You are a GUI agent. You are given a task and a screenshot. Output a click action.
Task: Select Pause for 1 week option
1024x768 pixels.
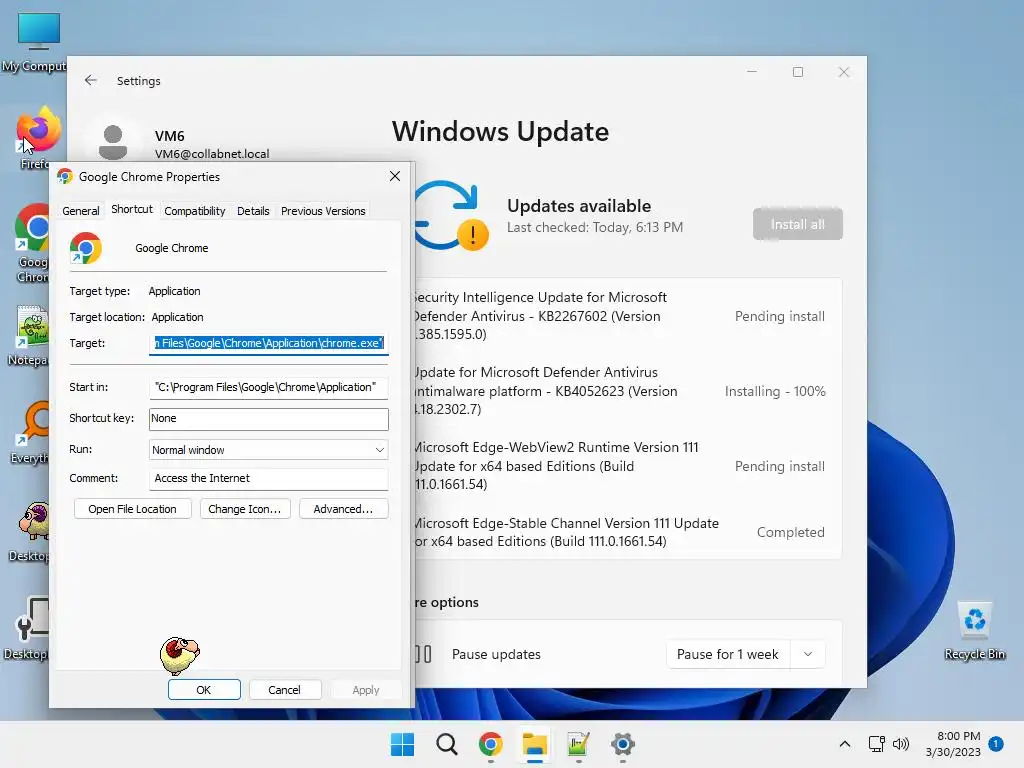coord(728,654)
